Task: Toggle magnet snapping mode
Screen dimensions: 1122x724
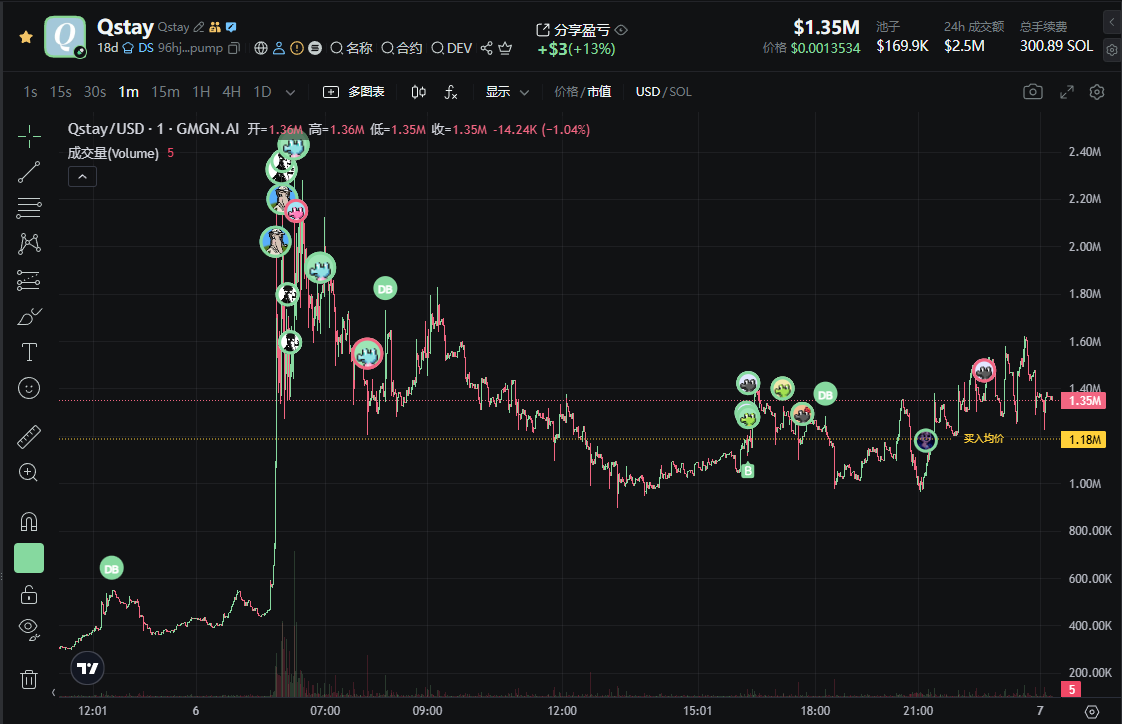Action: (x=29, y=522)
